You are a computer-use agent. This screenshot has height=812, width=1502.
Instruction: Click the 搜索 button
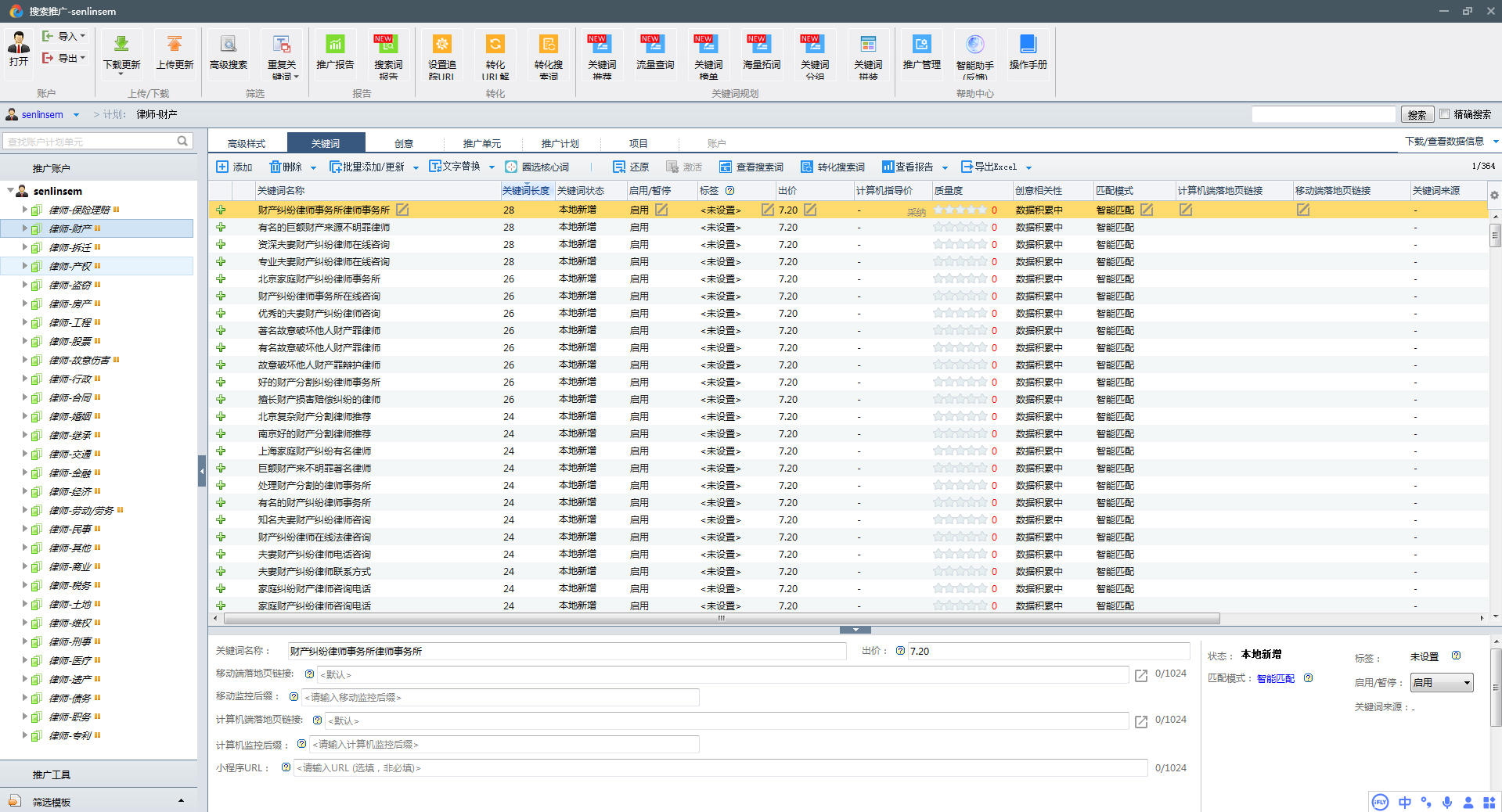tap(1417, 115)
